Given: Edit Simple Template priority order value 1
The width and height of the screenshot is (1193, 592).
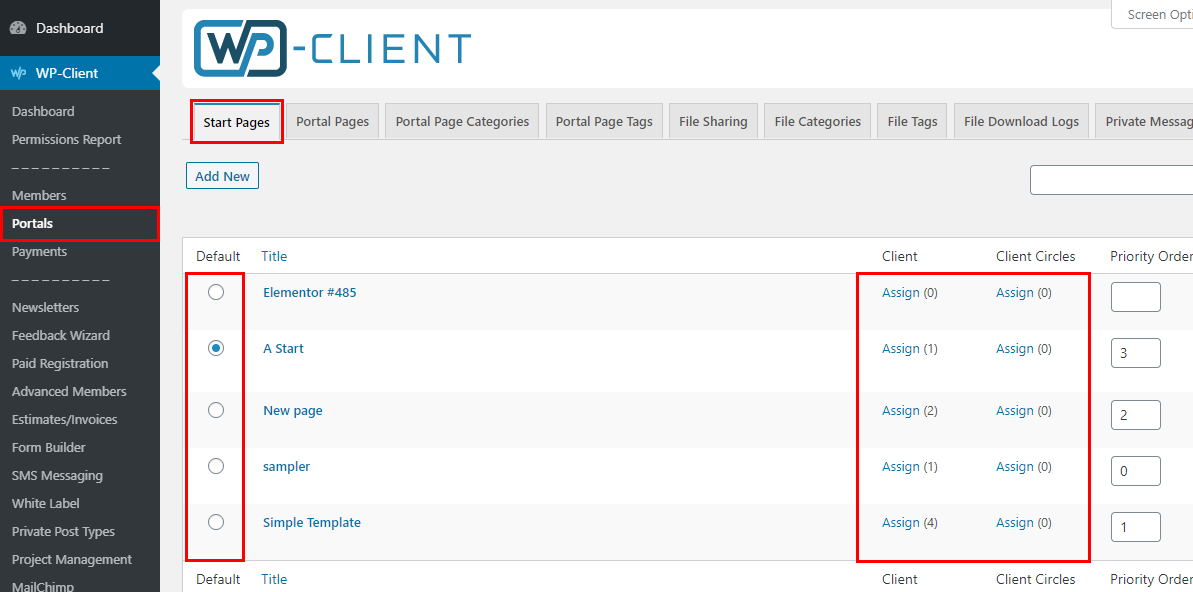Looking at the screenshot, I should (1136, 527).
